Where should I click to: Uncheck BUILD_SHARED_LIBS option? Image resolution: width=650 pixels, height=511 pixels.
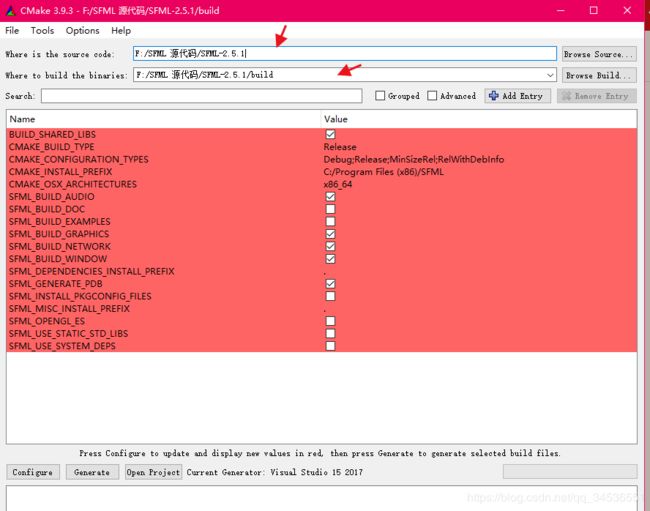(330, 135)
